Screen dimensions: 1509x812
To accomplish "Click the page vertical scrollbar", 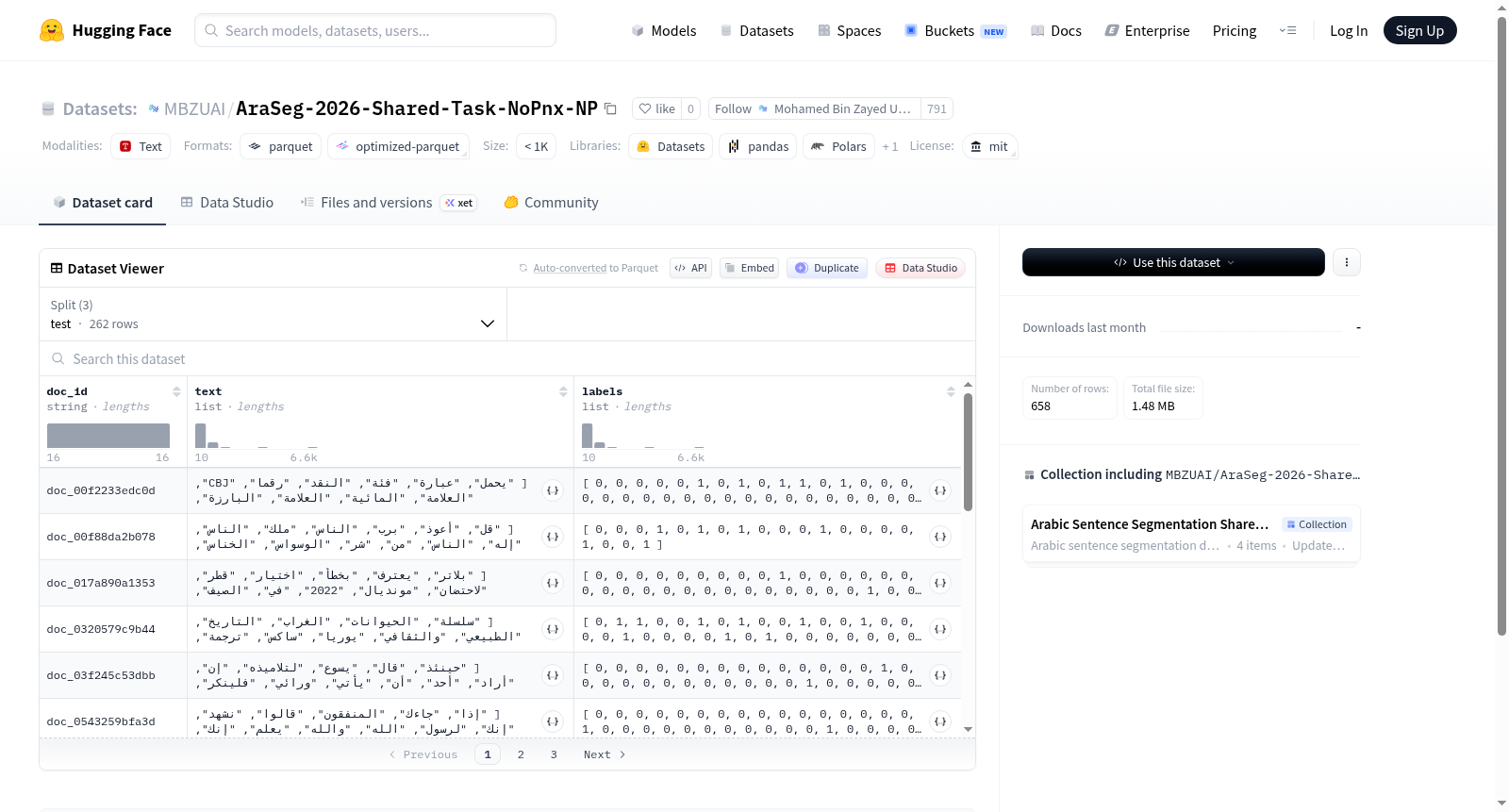I will coord(1502,325).
